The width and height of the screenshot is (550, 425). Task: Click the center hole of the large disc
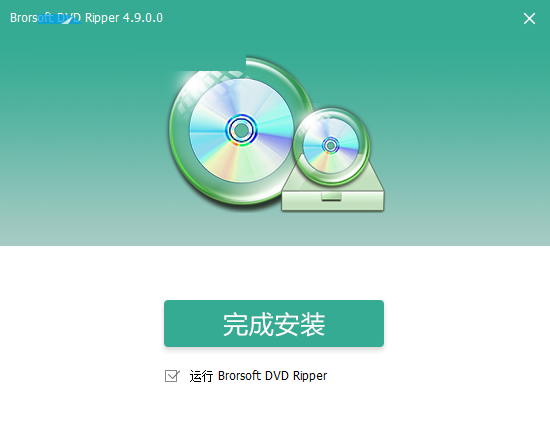[241, 130]
